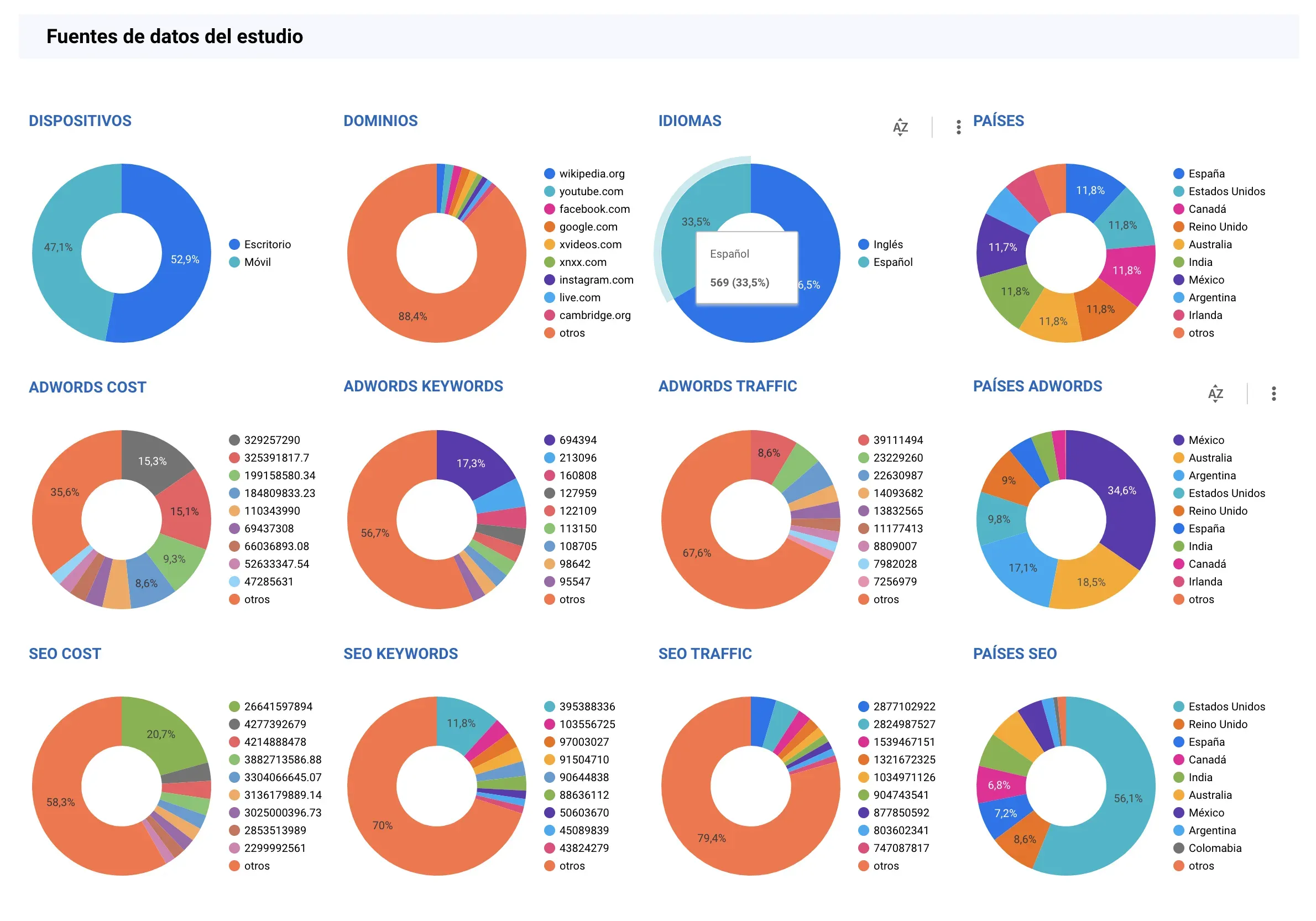The height and width of the screenshot is (921, 1316).
Task: Click legend value 694394 in ADWORDS KEYWORDS
Action: (570, 439)
